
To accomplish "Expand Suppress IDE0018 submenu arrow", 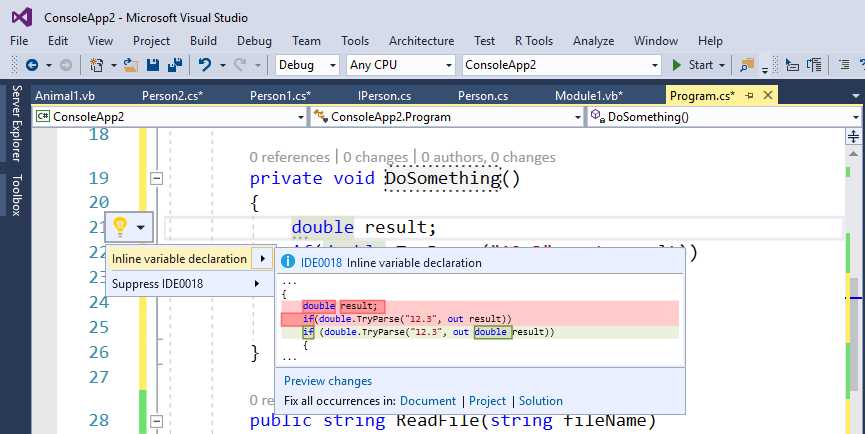I will coord(257,284).
